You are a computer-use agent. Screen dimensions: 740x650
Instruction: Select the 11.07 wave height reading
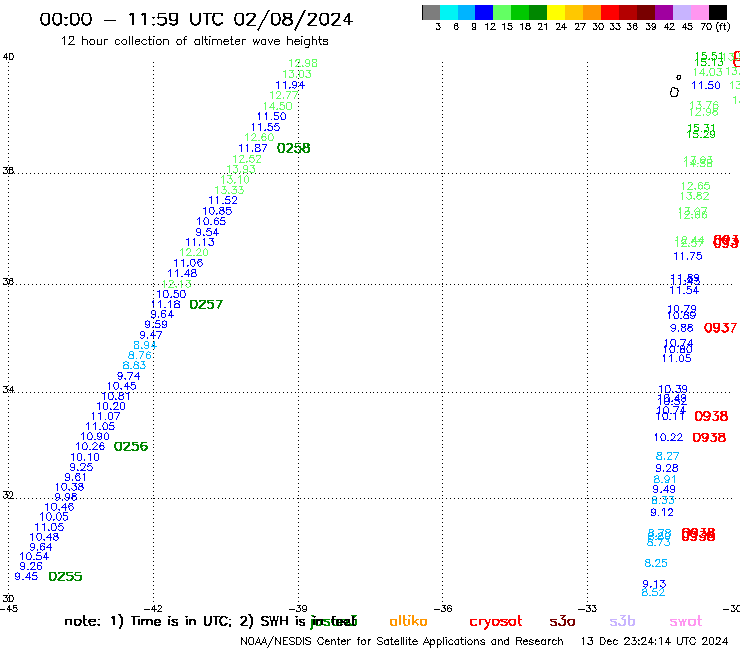coord(105,416)
